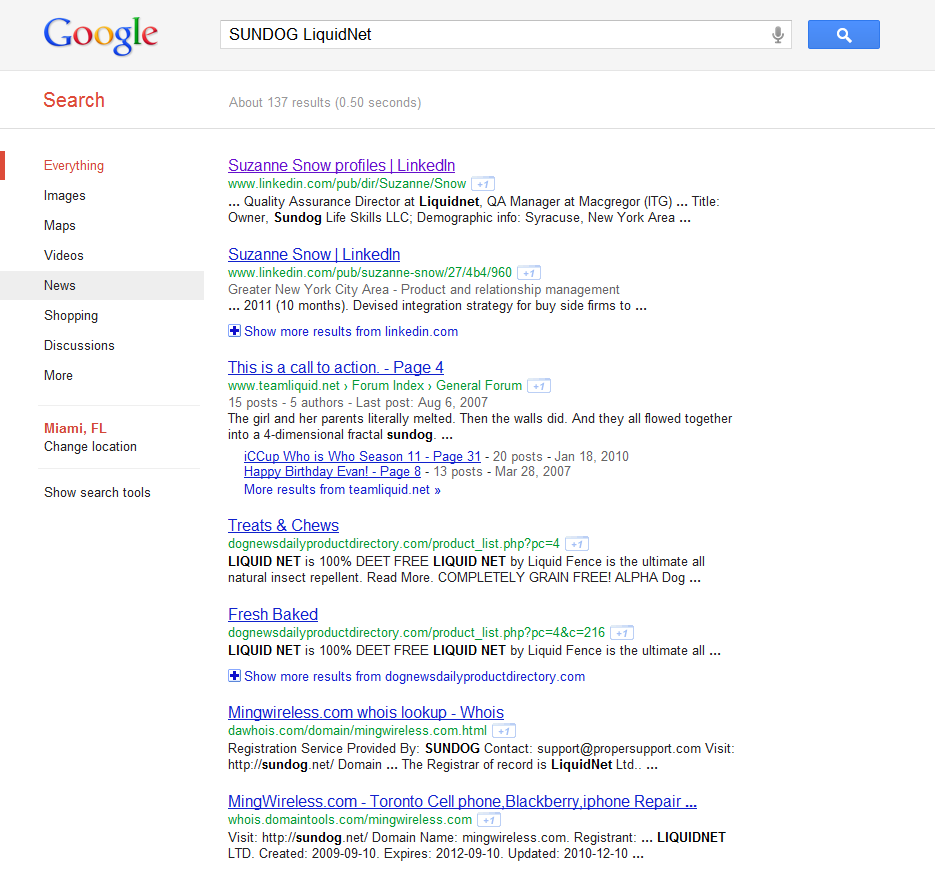Click Show more results from linkedin.com text
Viewport: 935px width, 878px height.
click(351, 332)
